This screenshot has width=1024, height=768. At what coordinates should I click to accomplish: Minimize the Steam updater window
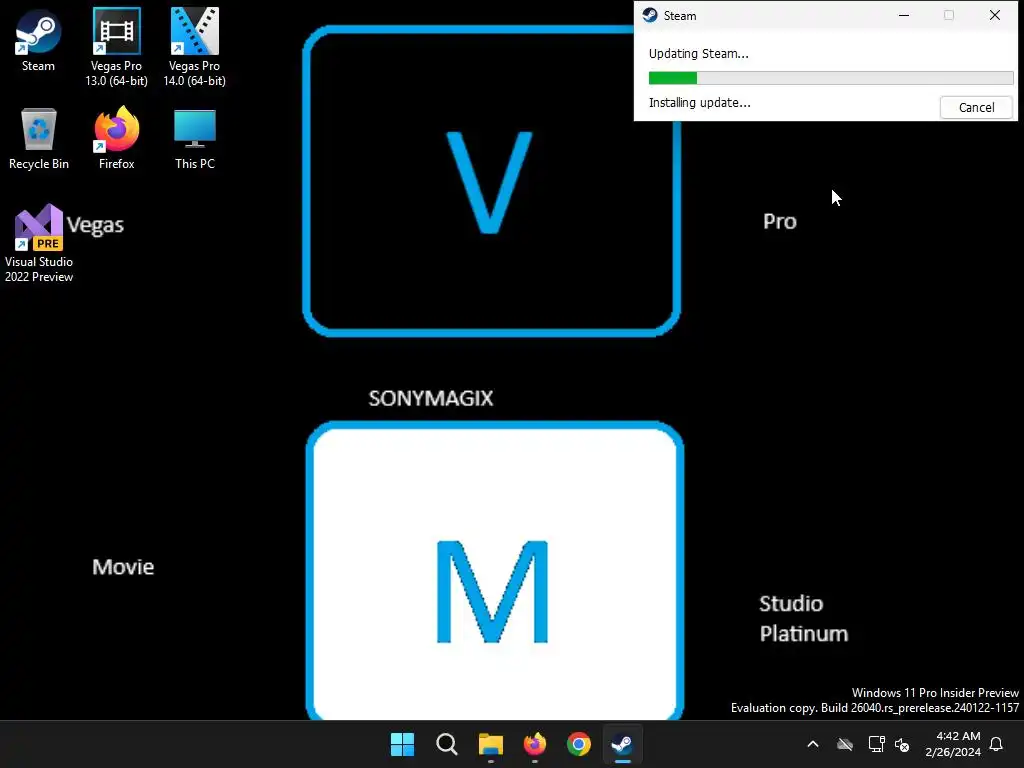coord(904,15)
